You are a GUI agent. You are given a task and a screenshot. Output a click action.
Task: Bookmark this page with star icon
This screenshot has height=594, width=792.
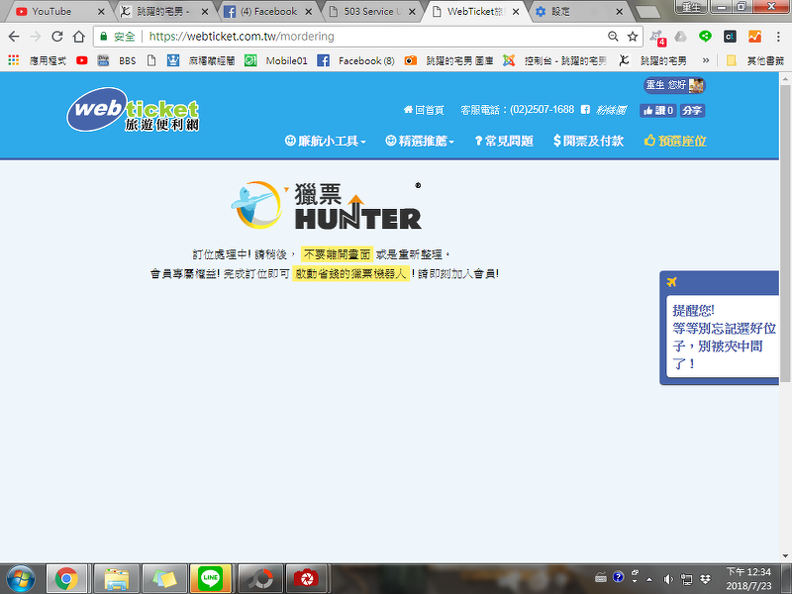point(632,36)
